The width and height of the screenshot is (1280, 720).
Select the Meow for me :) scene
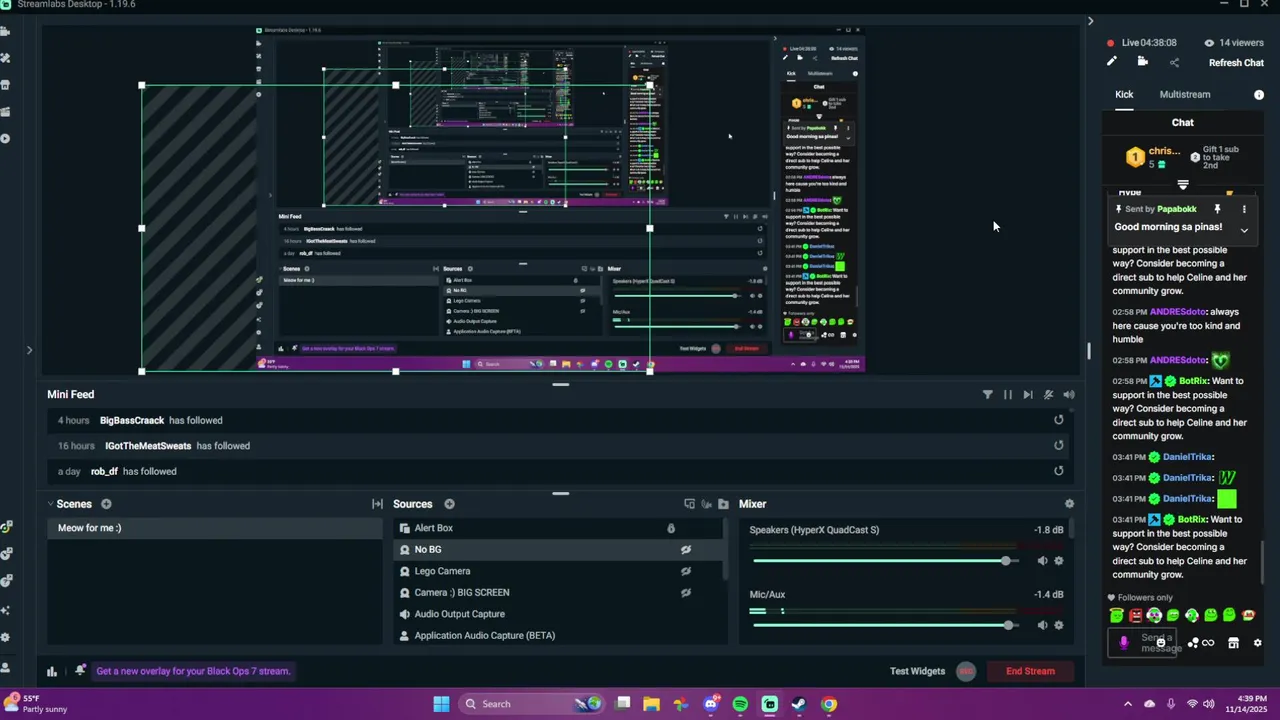click(x=214, y=528)
